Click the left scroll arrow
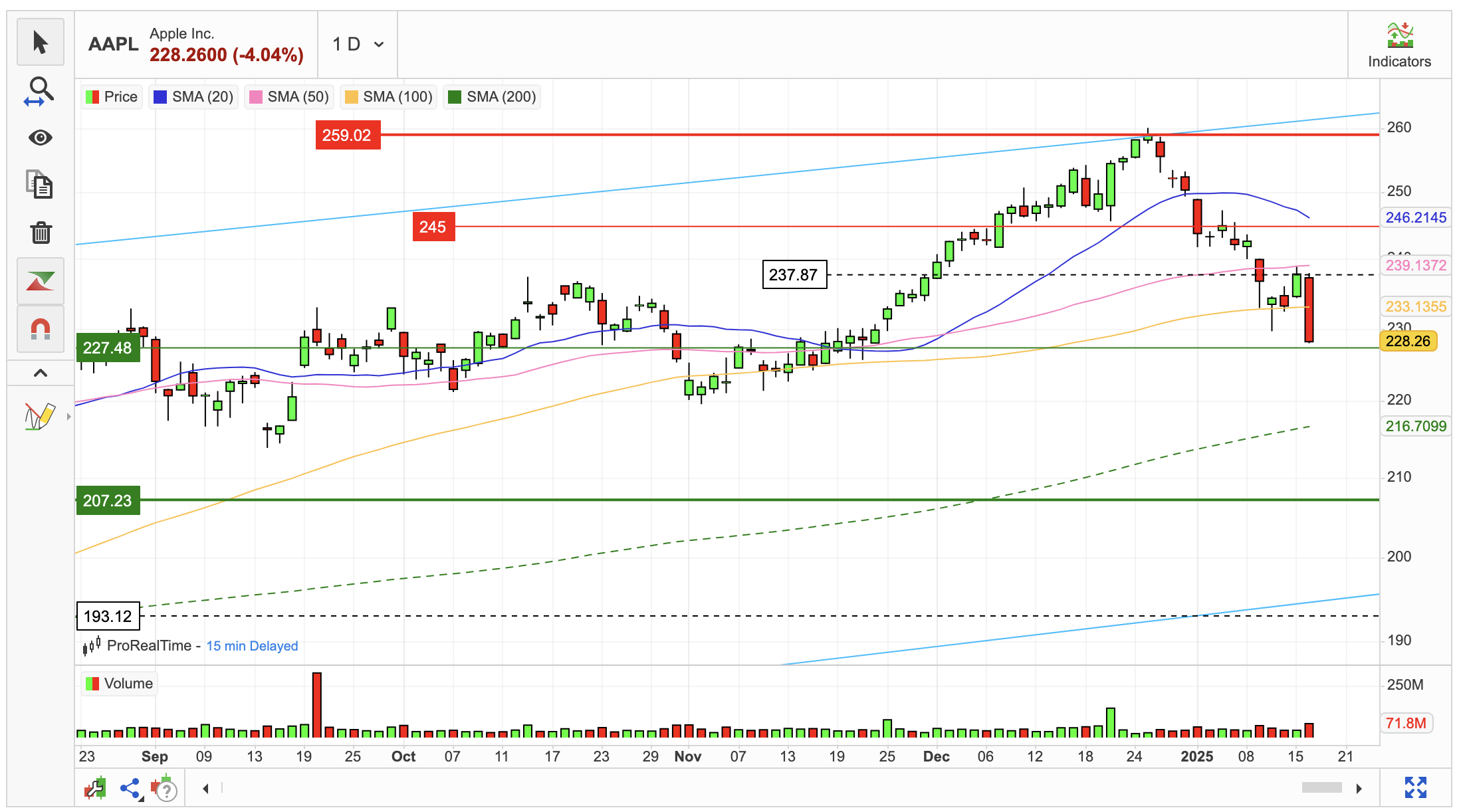The width and height of the screenshot is (1461, 812). [x=205, y=789]
